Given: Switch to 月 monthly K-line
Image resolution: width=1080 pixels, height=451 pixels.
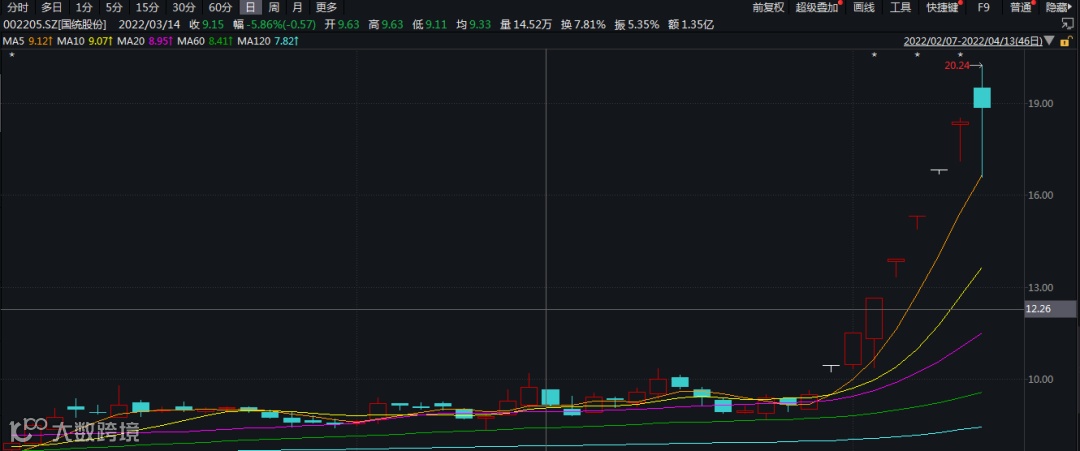Looking at the screenshot, I should coord(297,8).
